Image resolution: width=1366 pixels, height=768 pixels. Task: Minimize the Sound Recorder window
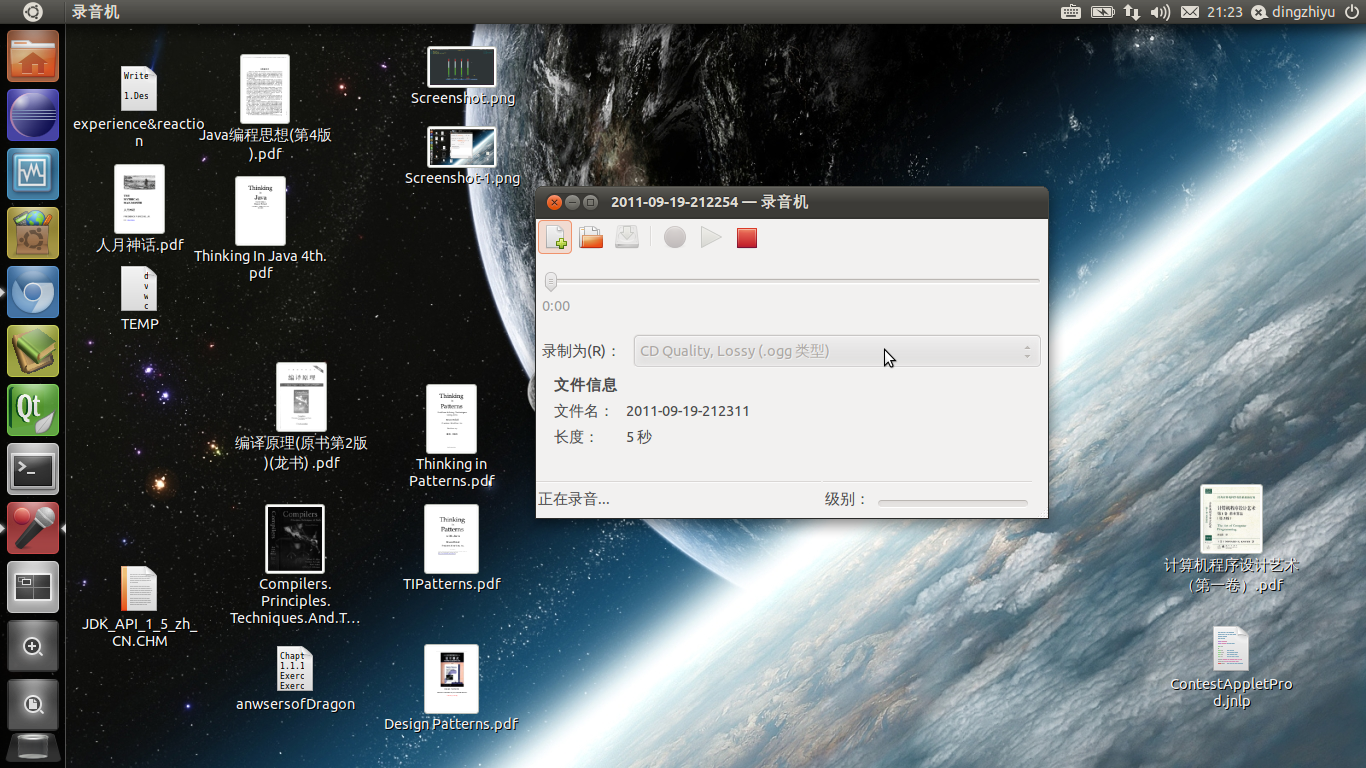point(572,202)
